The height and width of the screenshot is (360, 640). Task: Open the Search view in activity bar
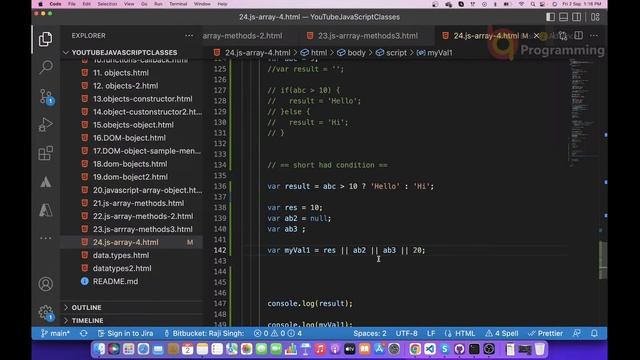point(46,67)
